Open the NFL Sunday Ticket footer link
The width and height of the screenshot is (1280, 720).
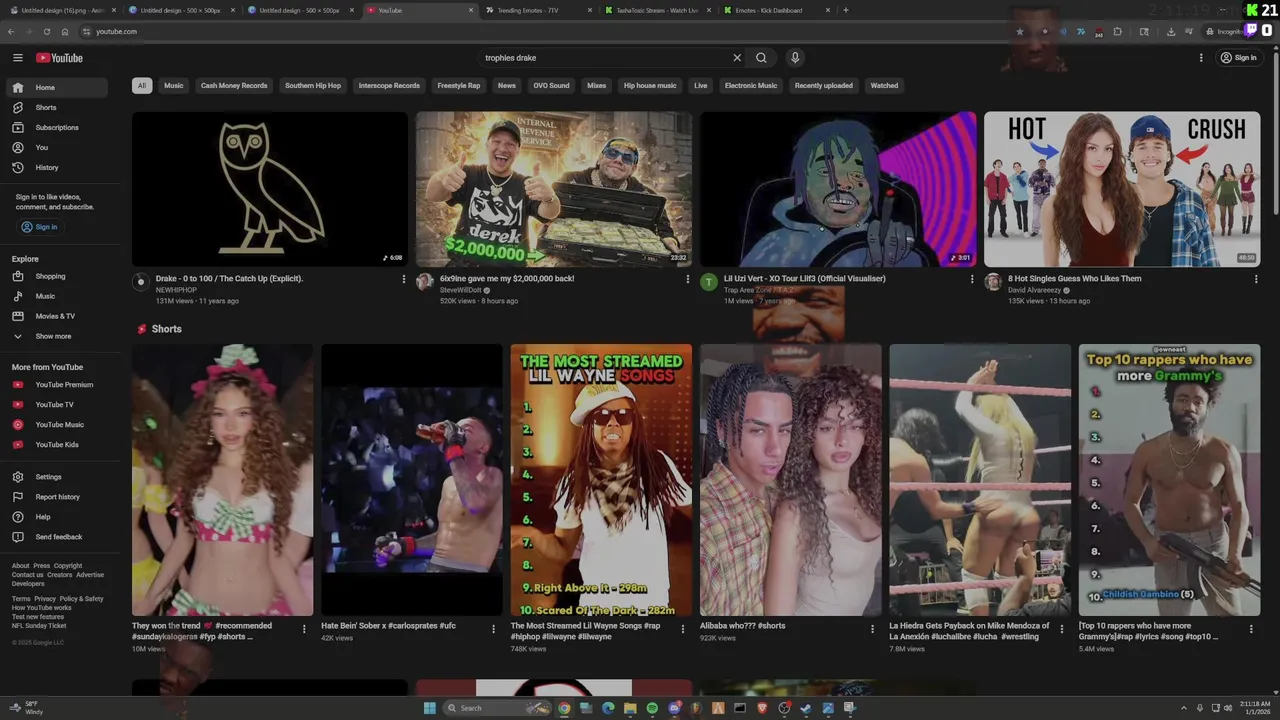tap(39, 626)
